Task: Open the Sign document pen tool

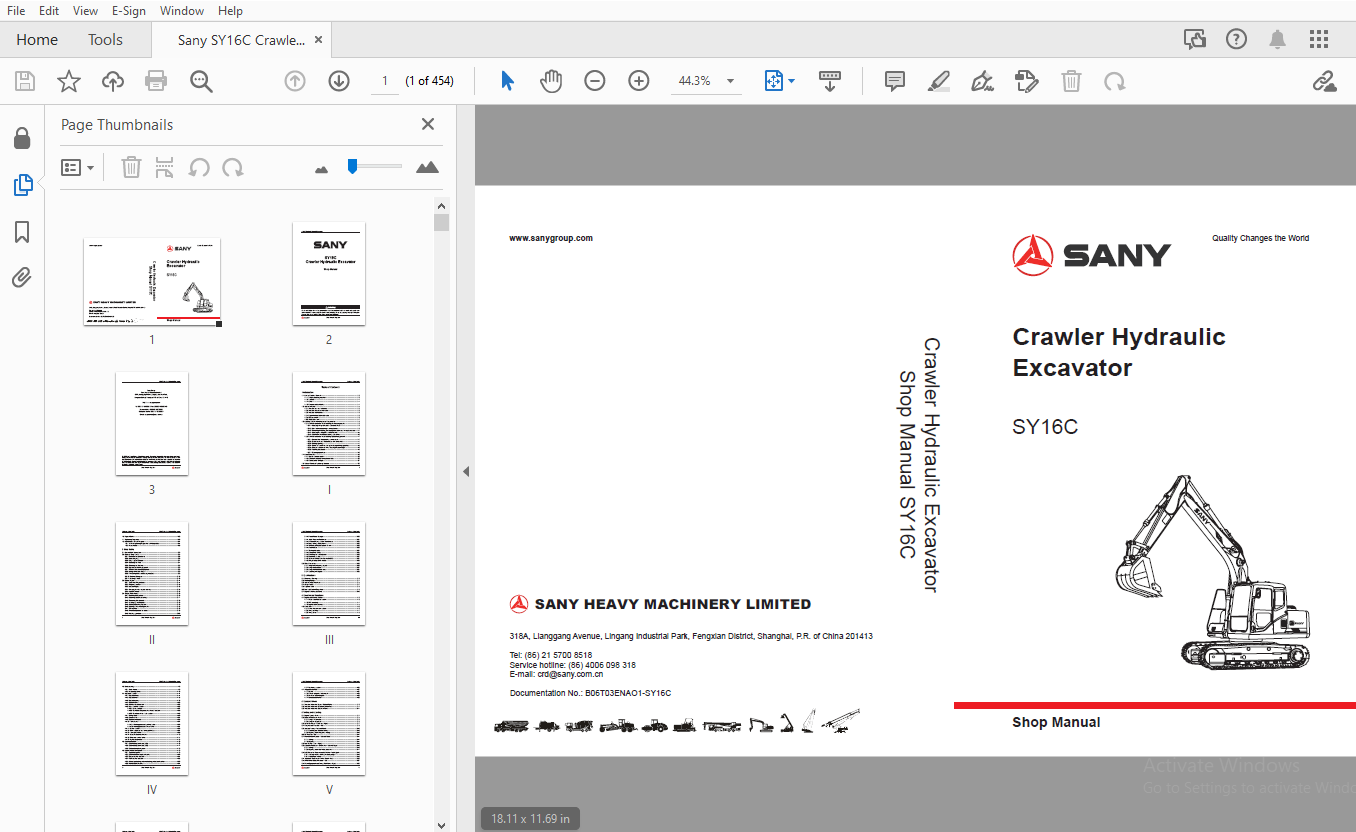Action: [983, 81]
